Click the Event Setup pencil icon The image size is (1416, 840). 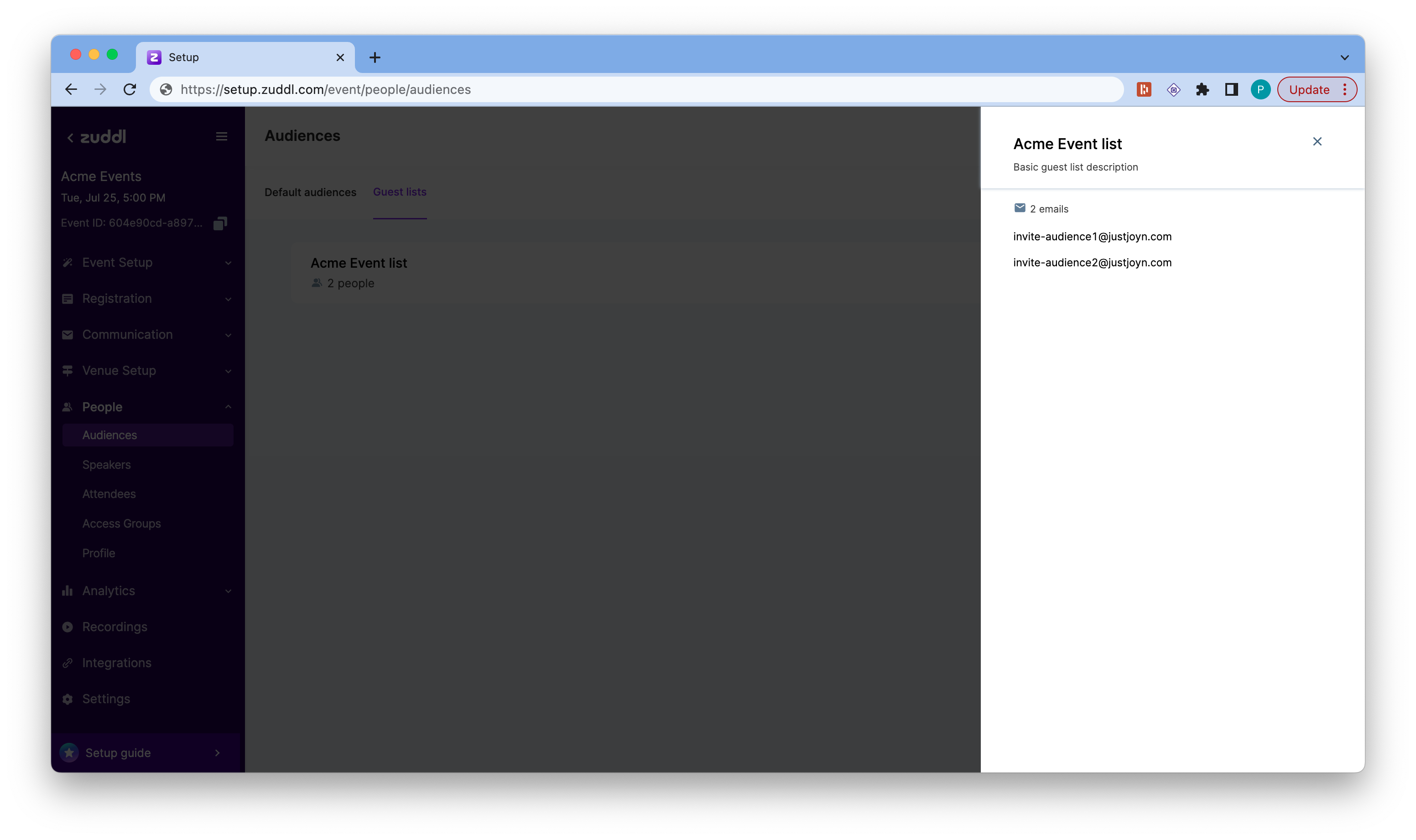pyautogui.click(x=68, y=263)
